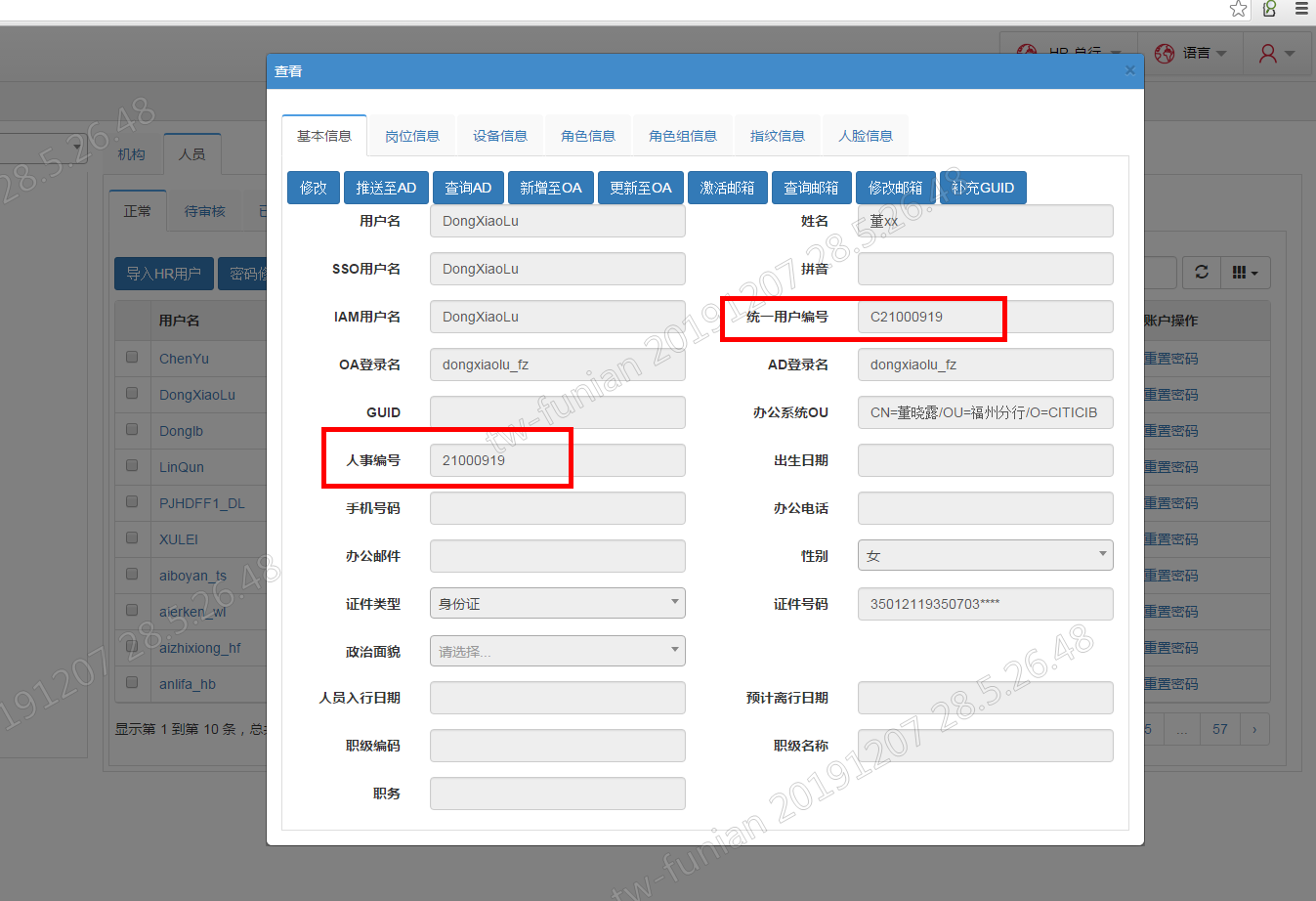1316x901 pixels.
Task: Click aizhixiong_hf username in table
Action: tap(199, 648)
